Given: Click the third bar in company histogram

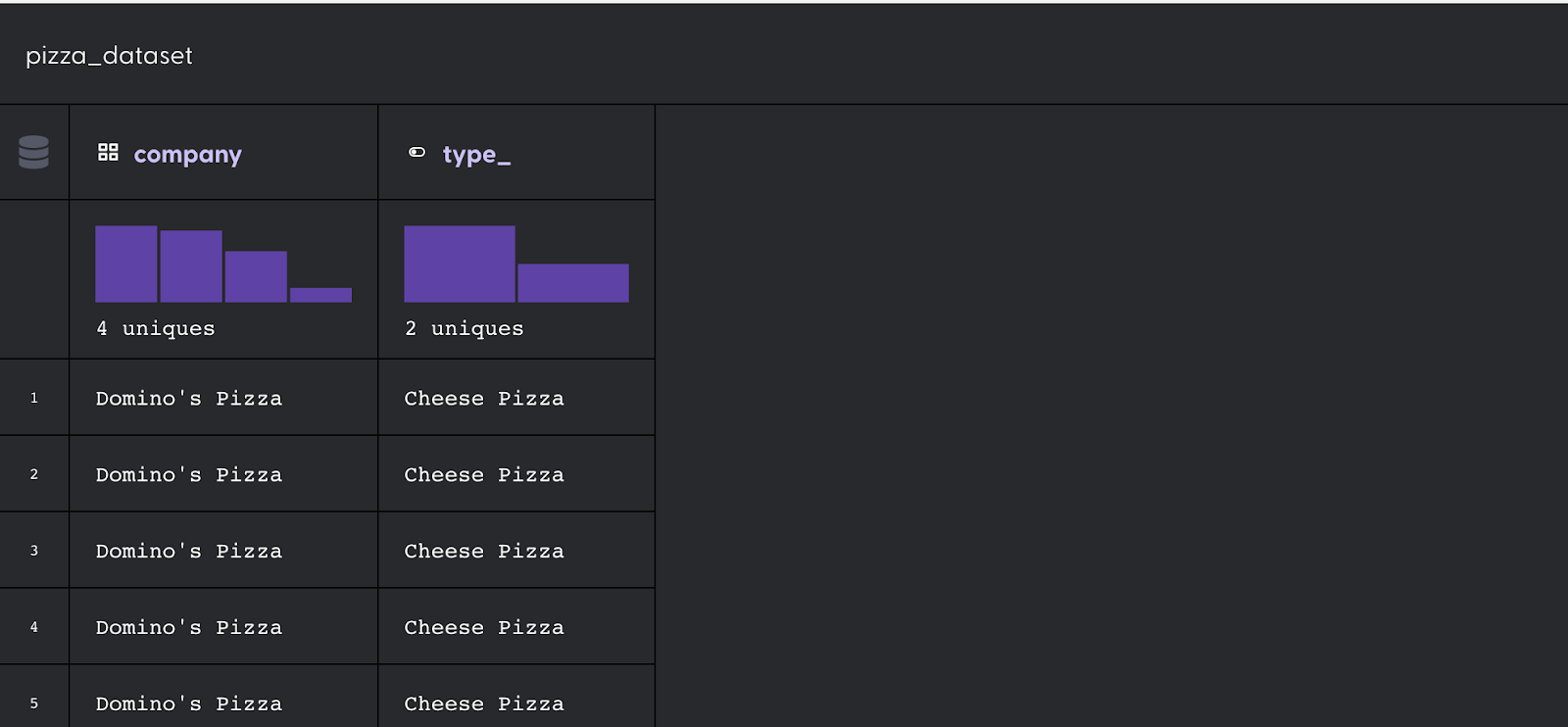Looking at the screenshot, I should click(256, 276).
